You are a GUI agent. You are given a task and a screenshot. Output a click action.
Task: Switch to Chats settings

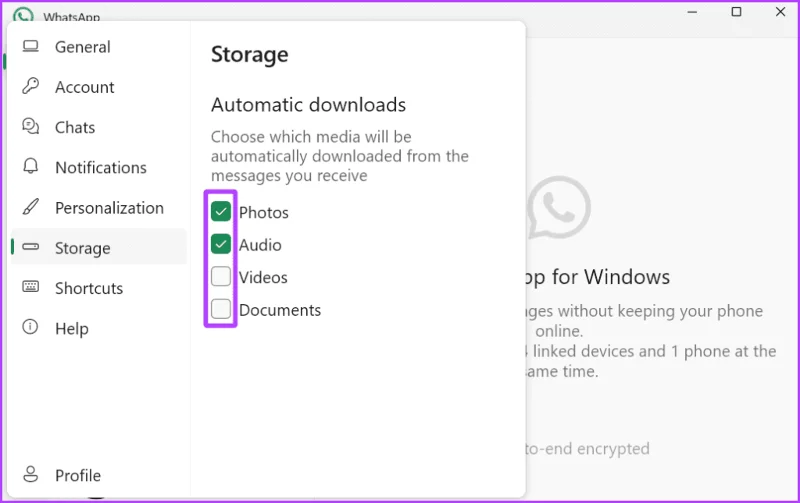tap(75, 127)
